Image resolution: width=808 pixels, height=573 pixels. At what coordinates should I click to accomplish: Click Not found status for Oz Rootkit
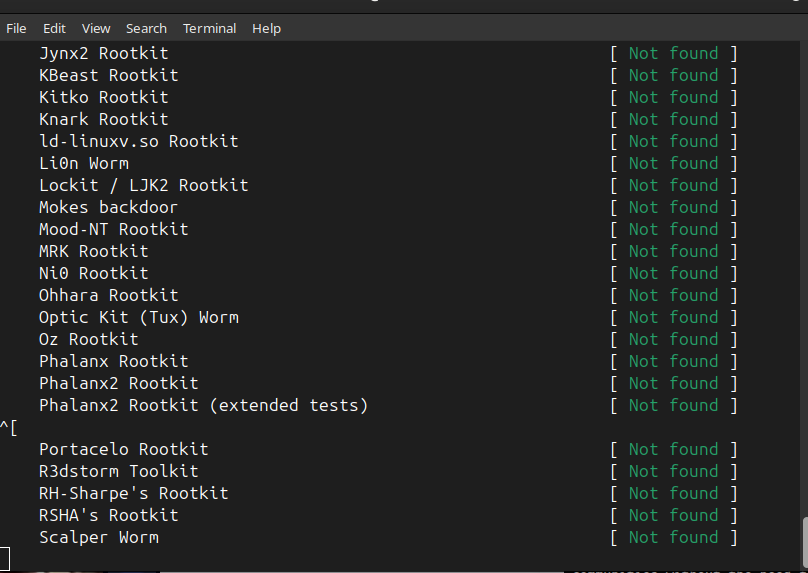[673, 339]
